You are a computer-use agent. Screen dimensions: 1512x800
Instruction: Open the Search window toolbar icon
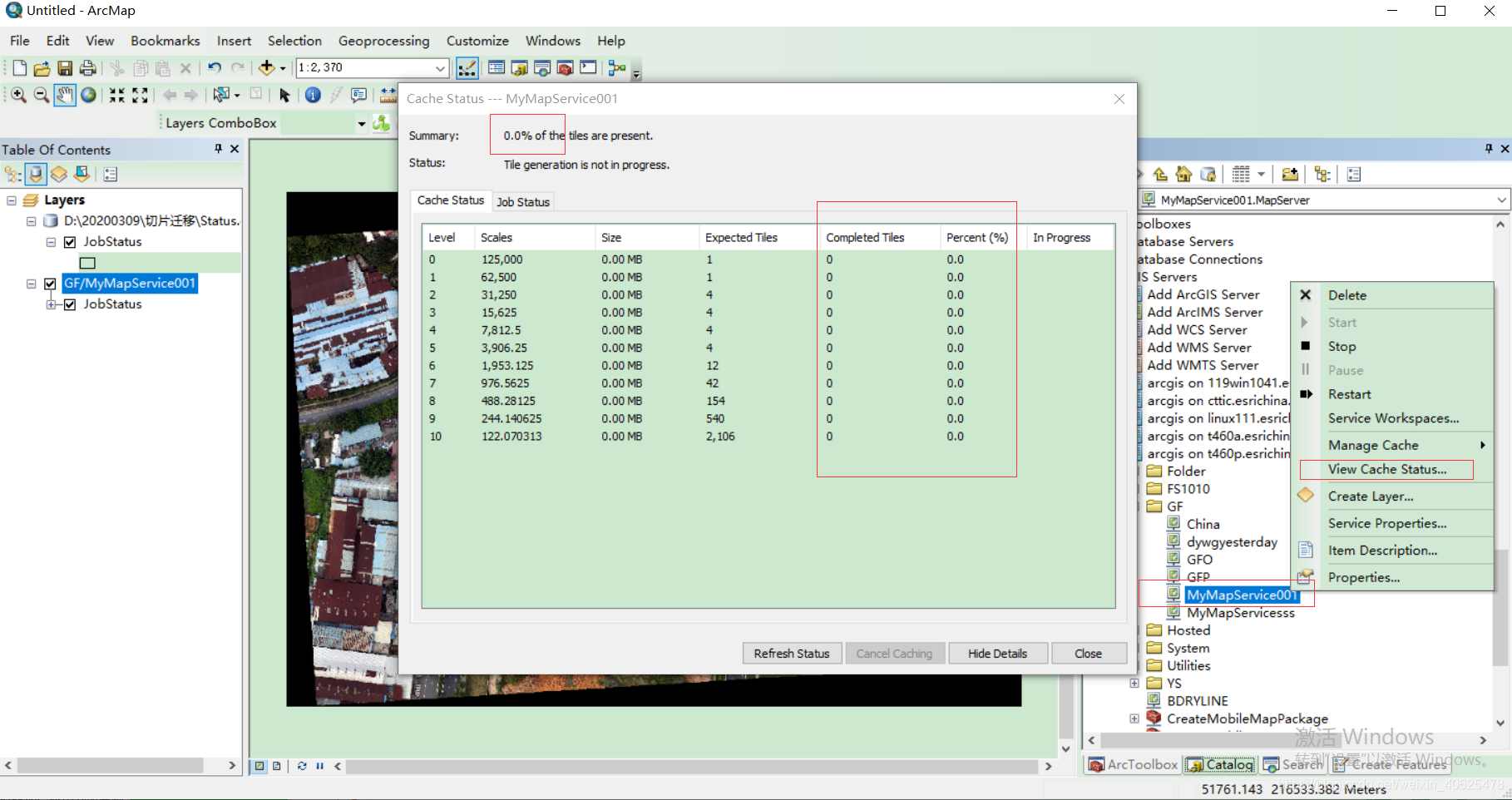click(x=542, y=68)
